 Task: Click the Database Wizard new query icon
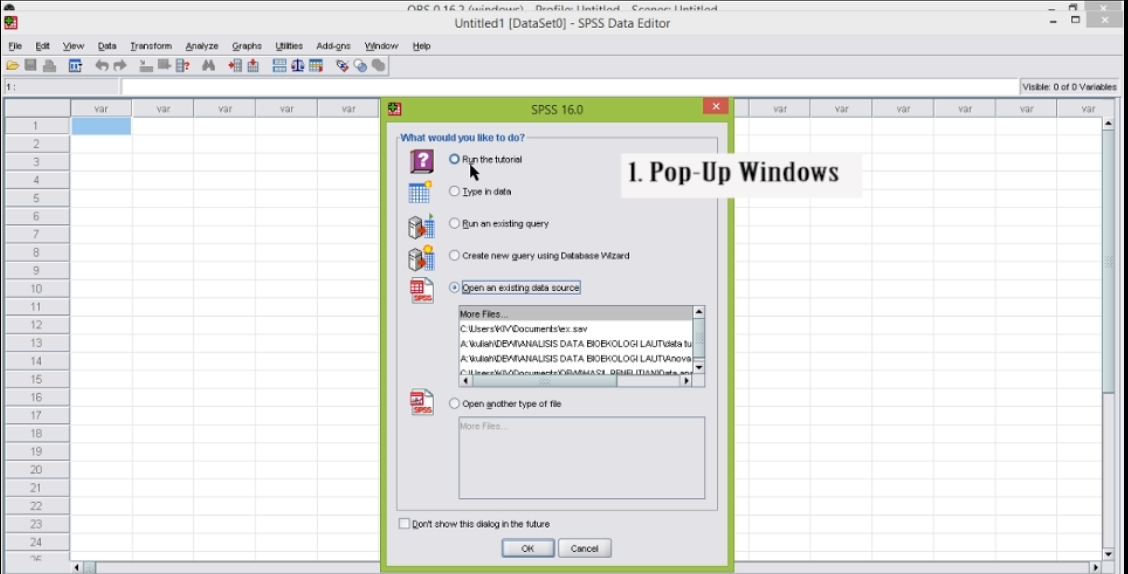tap(422, 258)
